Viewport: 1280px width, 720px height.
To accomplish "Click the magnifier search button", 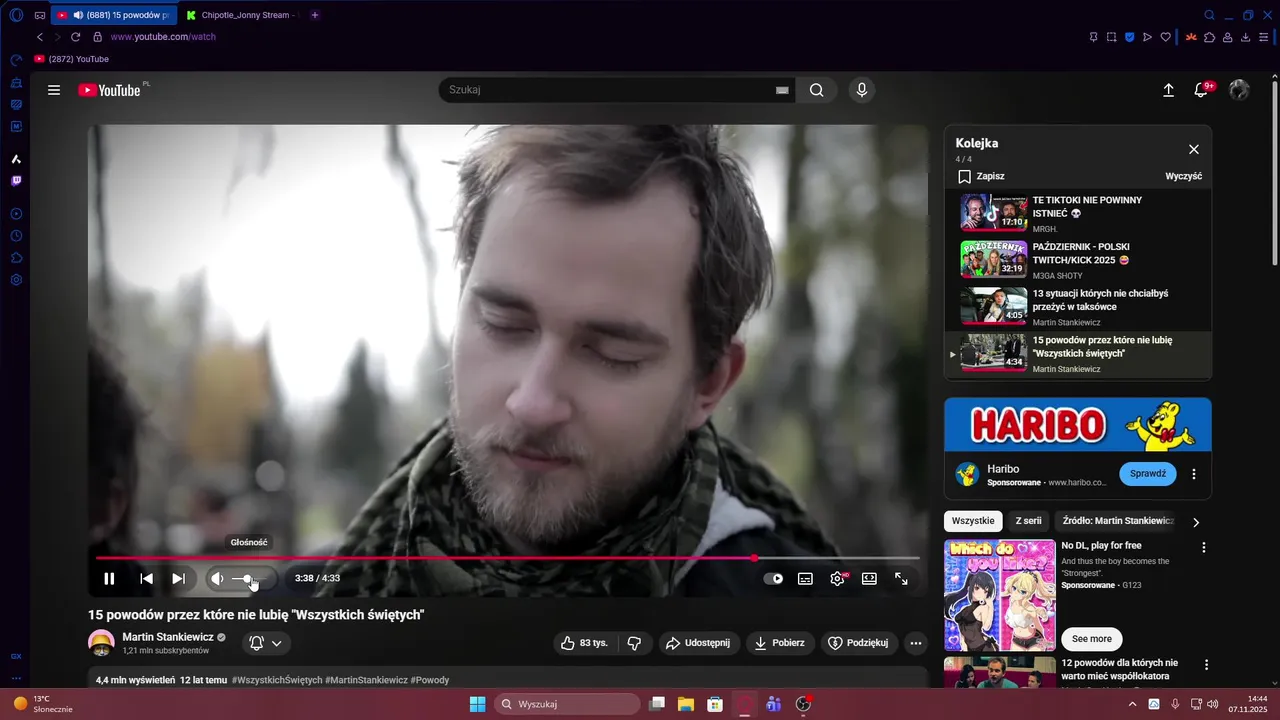I will click(x=817, y=90).
